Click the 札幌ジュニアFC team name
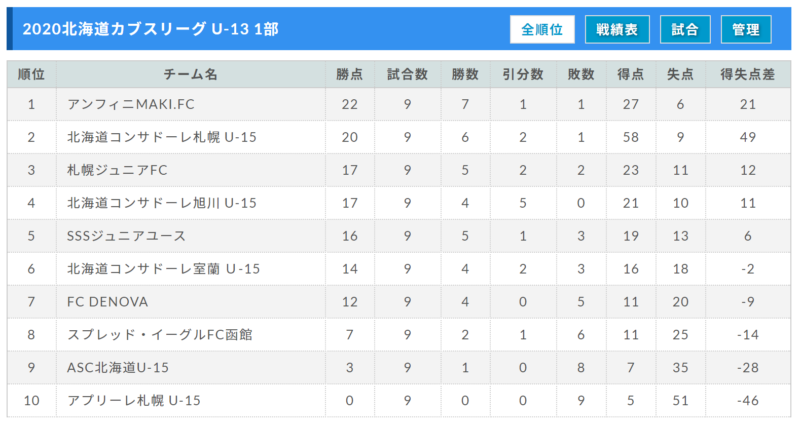 (117, 170)
